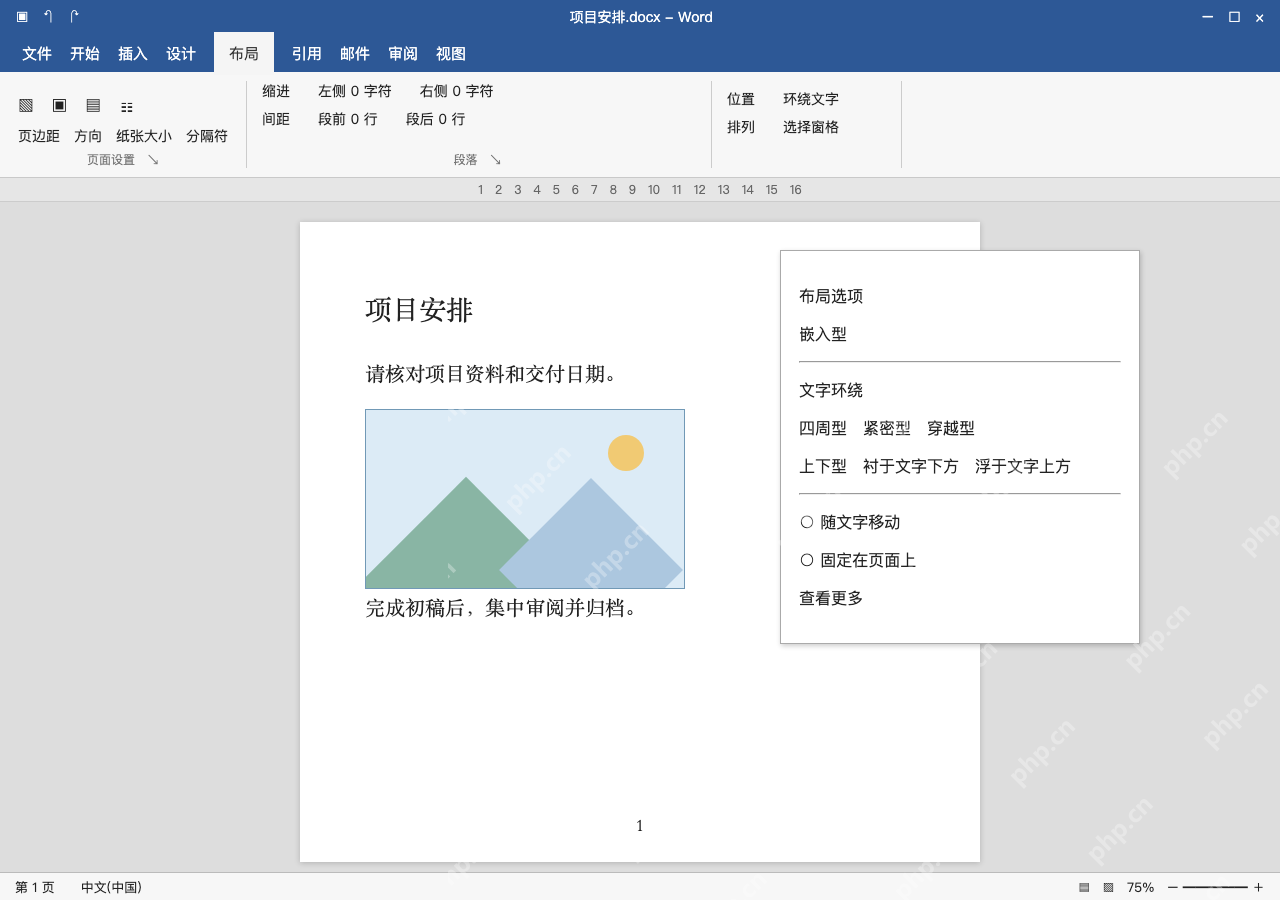Open the 页面设置 dialog launcher arrow
Screen dimensions: 1280x900
click(x=153, y=159)
